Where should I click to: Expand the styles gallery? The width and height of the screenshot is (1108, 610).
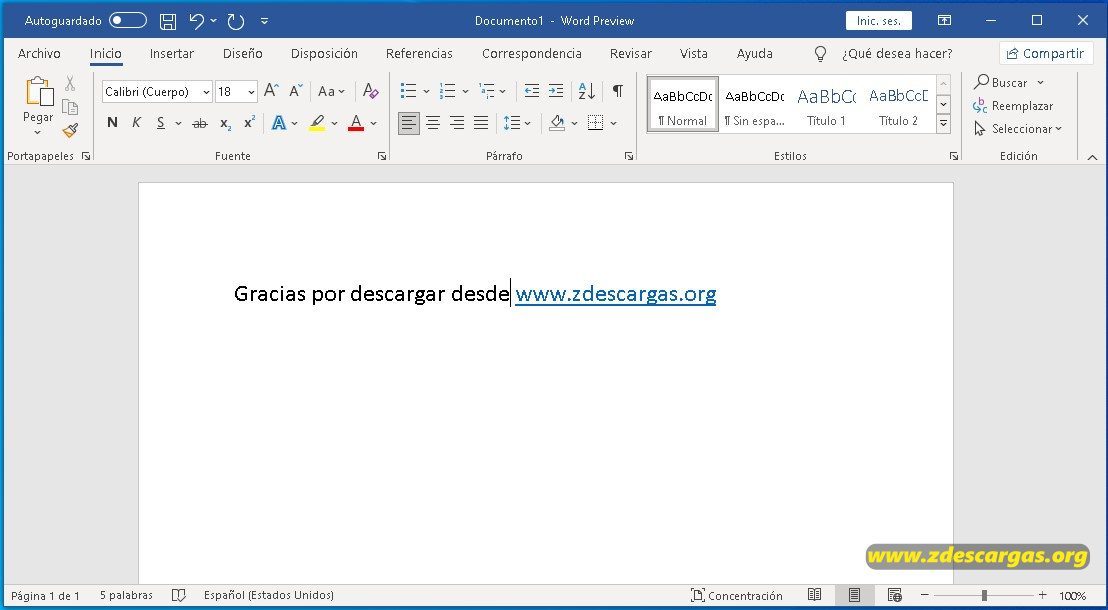943,124
